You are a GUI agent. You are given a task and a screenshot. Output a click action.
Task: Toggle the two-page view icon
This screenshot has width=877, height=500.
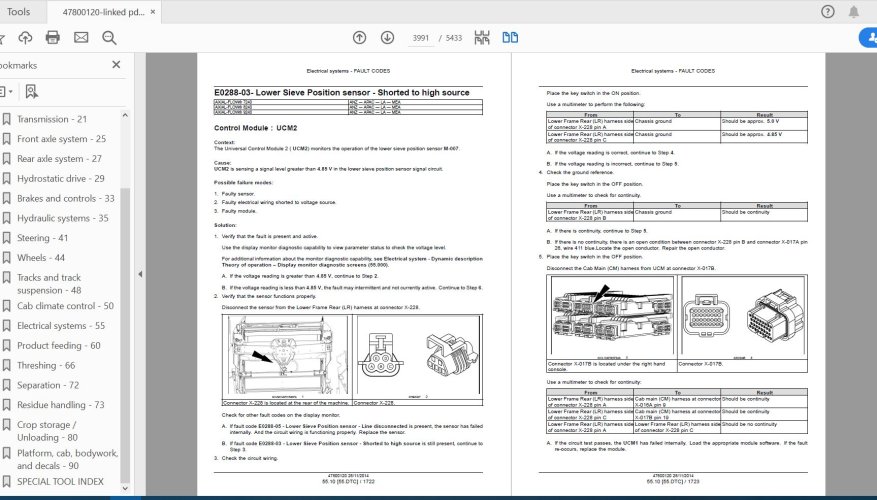(510, 37)
